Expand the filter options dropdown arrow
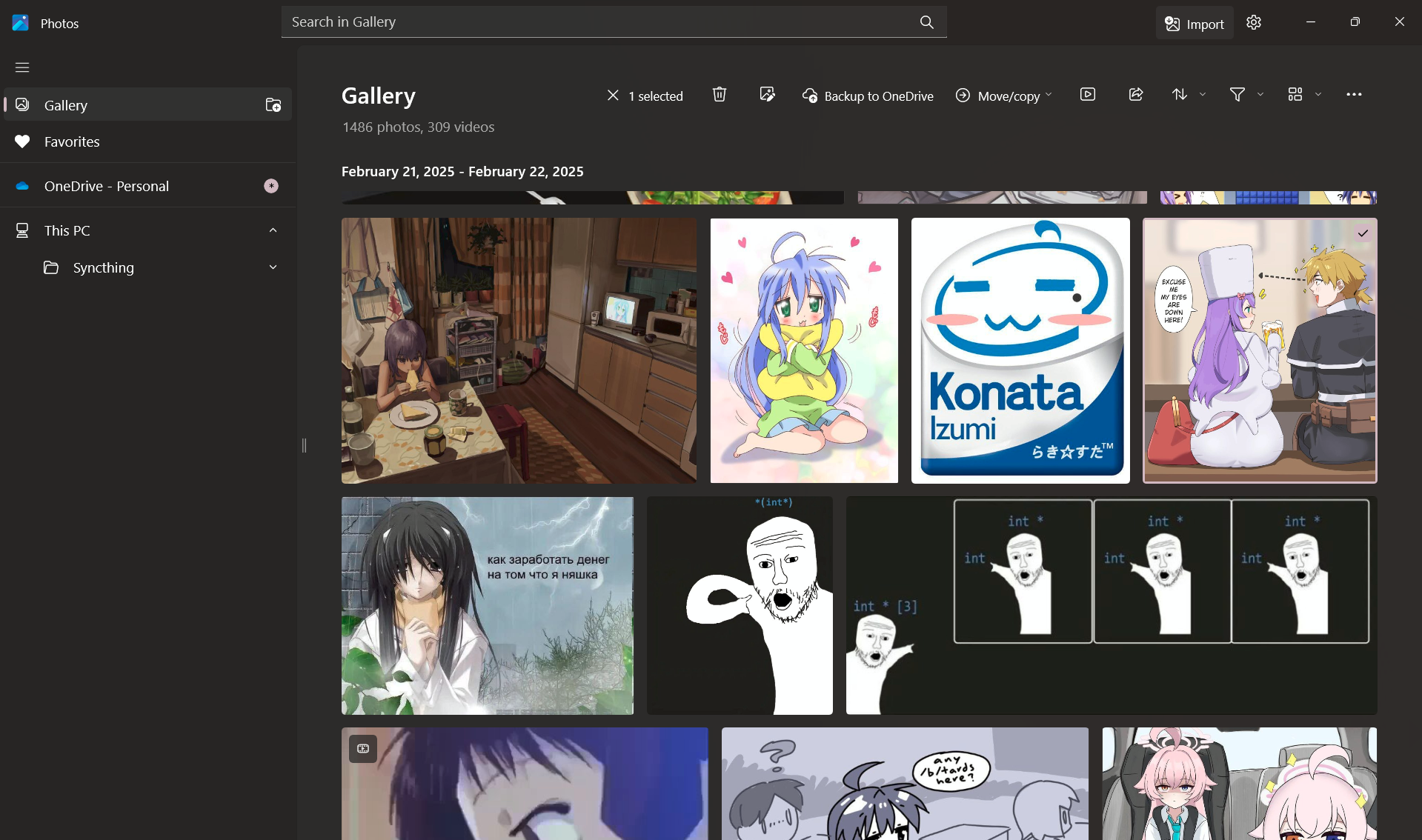This screenshot has width=1422, height=840. [x=1260, y=95]
